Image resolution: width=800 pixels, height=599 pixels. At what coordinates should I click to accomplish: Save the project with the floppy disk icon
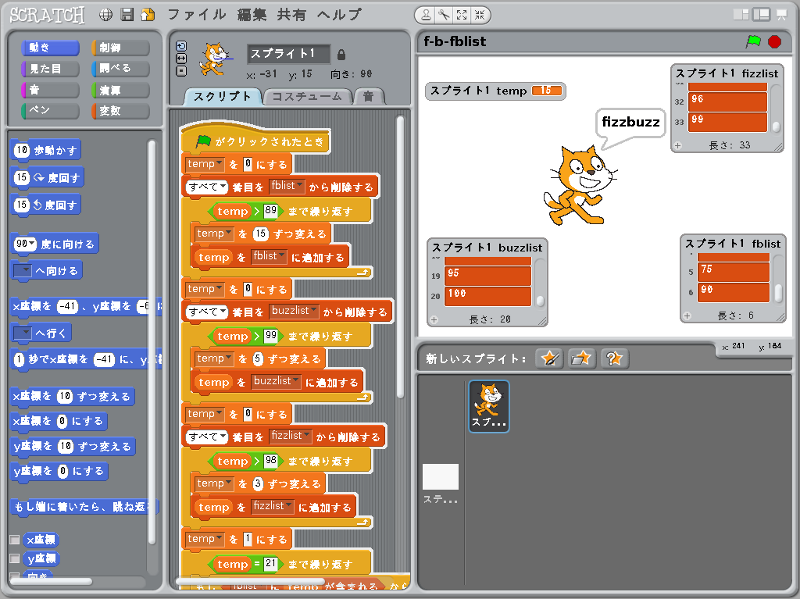(x=127, y=15)
